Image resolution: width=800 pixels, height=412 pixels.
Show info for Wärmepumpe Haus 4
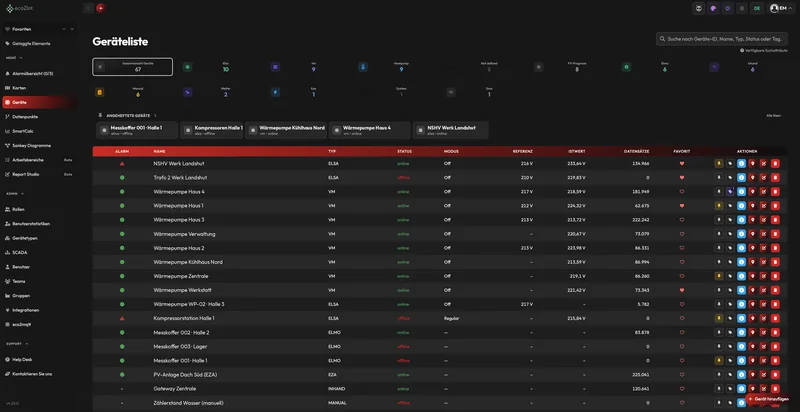[741, 192]
